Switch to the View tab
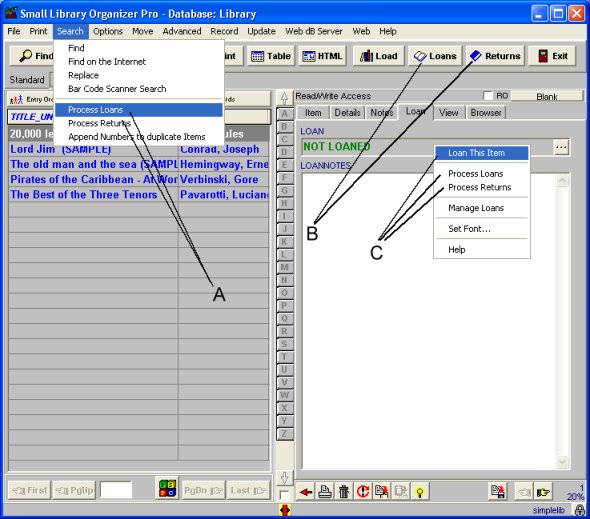Image resolution: width=590 pixels, height=519 pixels. click(x=449, y=113)
